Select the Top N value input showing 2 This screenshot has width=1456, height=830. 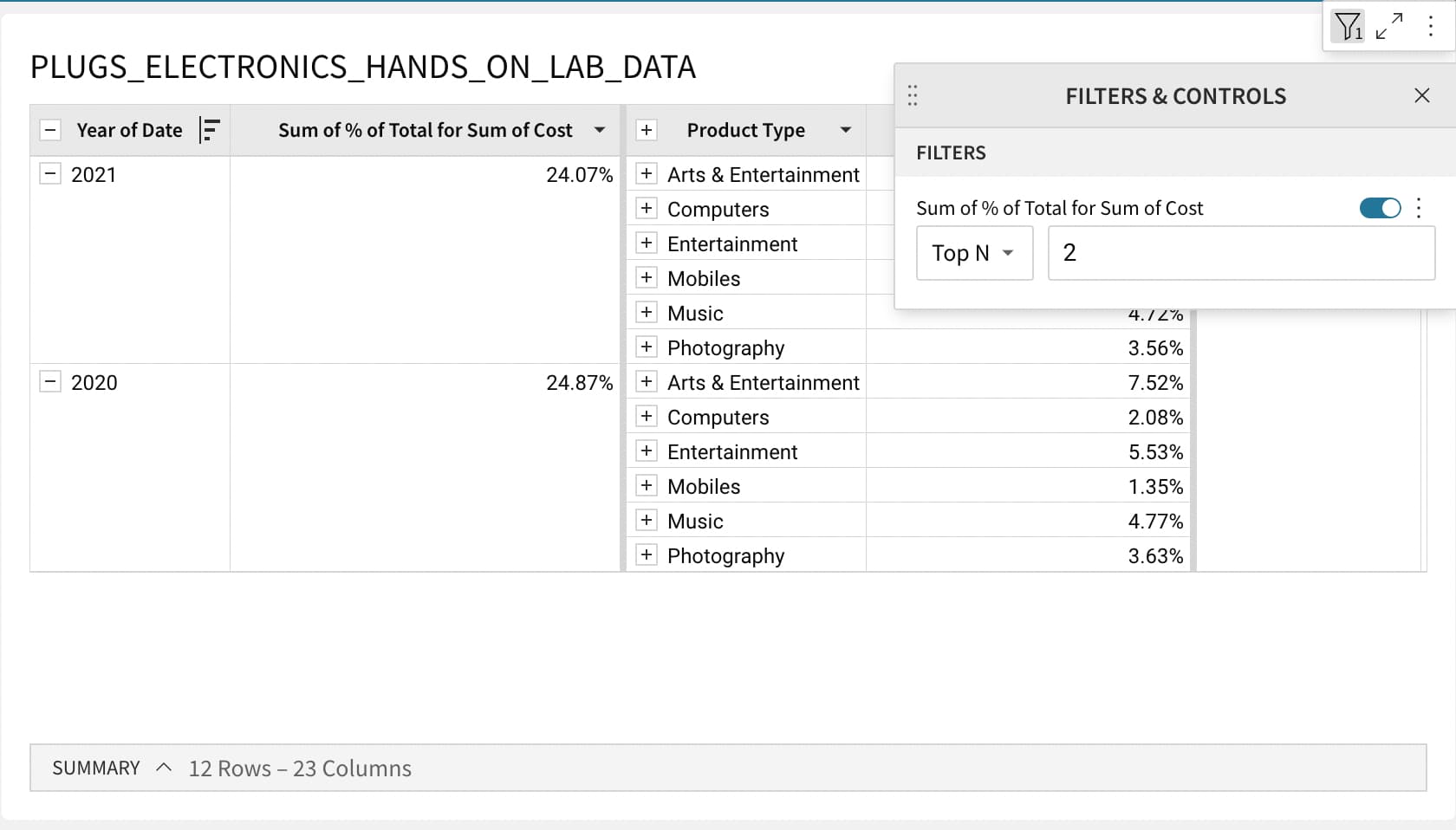(x=1241, y=253)
